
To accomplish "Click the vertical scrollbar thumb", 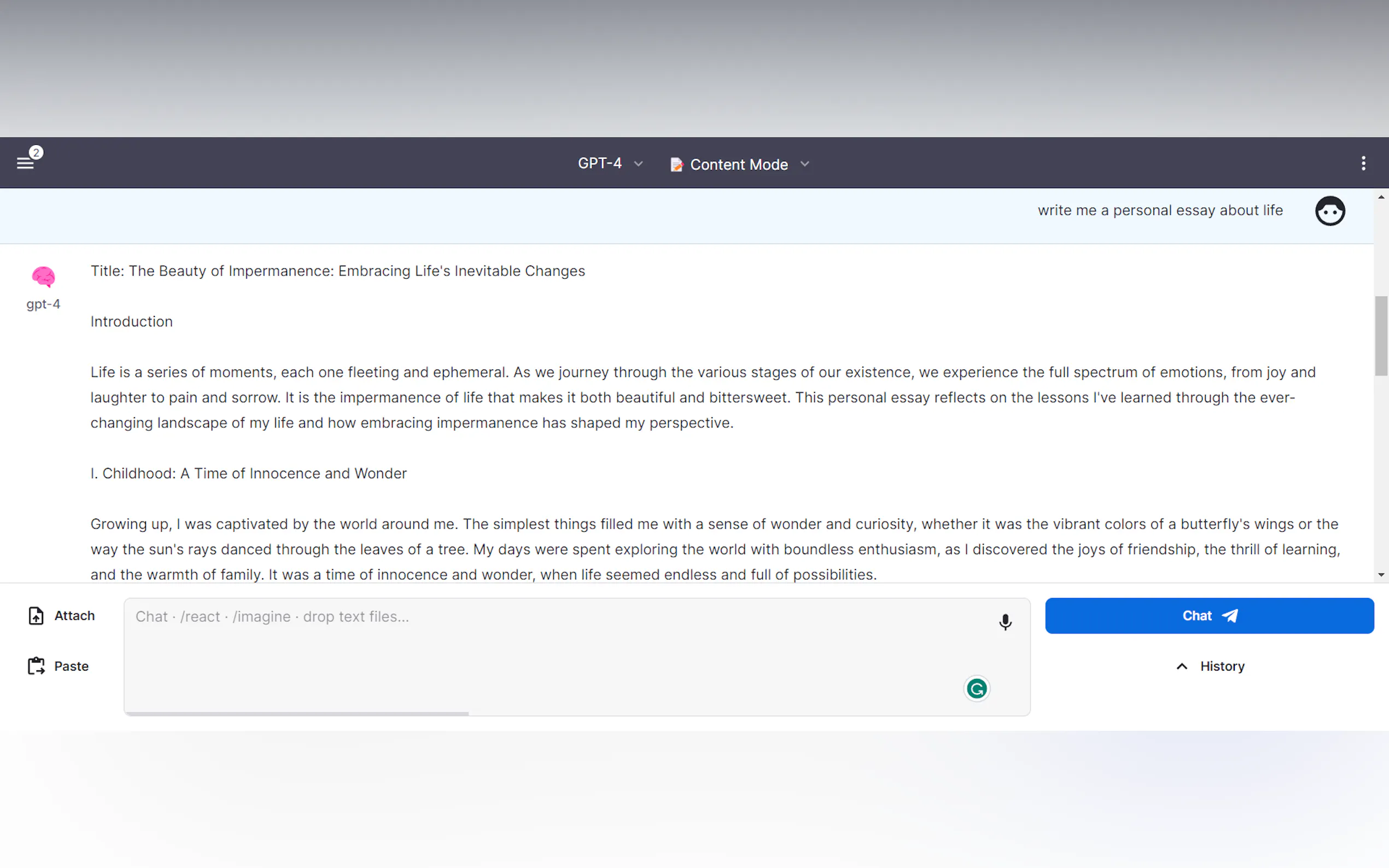I will pyautogui.click(x=1381, y=336).
